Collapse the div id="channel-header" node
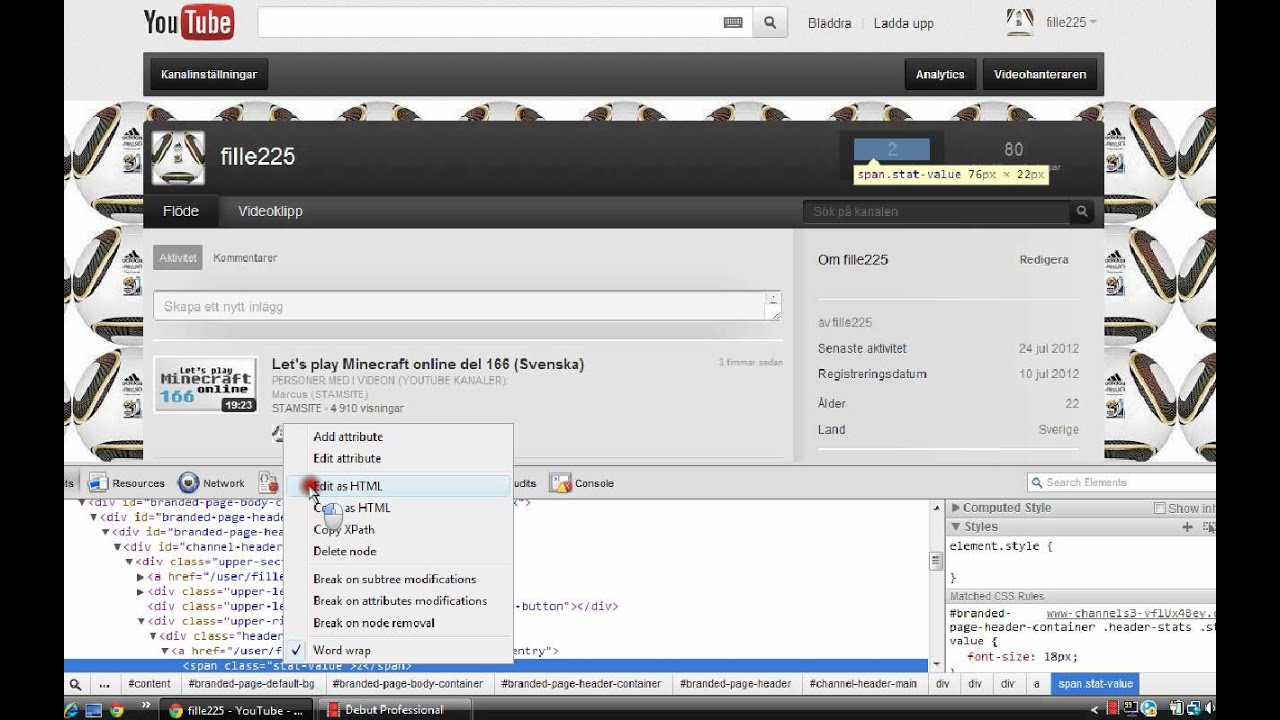The image size is (1280, 720). pyautogui.click(x=117, y=547)
